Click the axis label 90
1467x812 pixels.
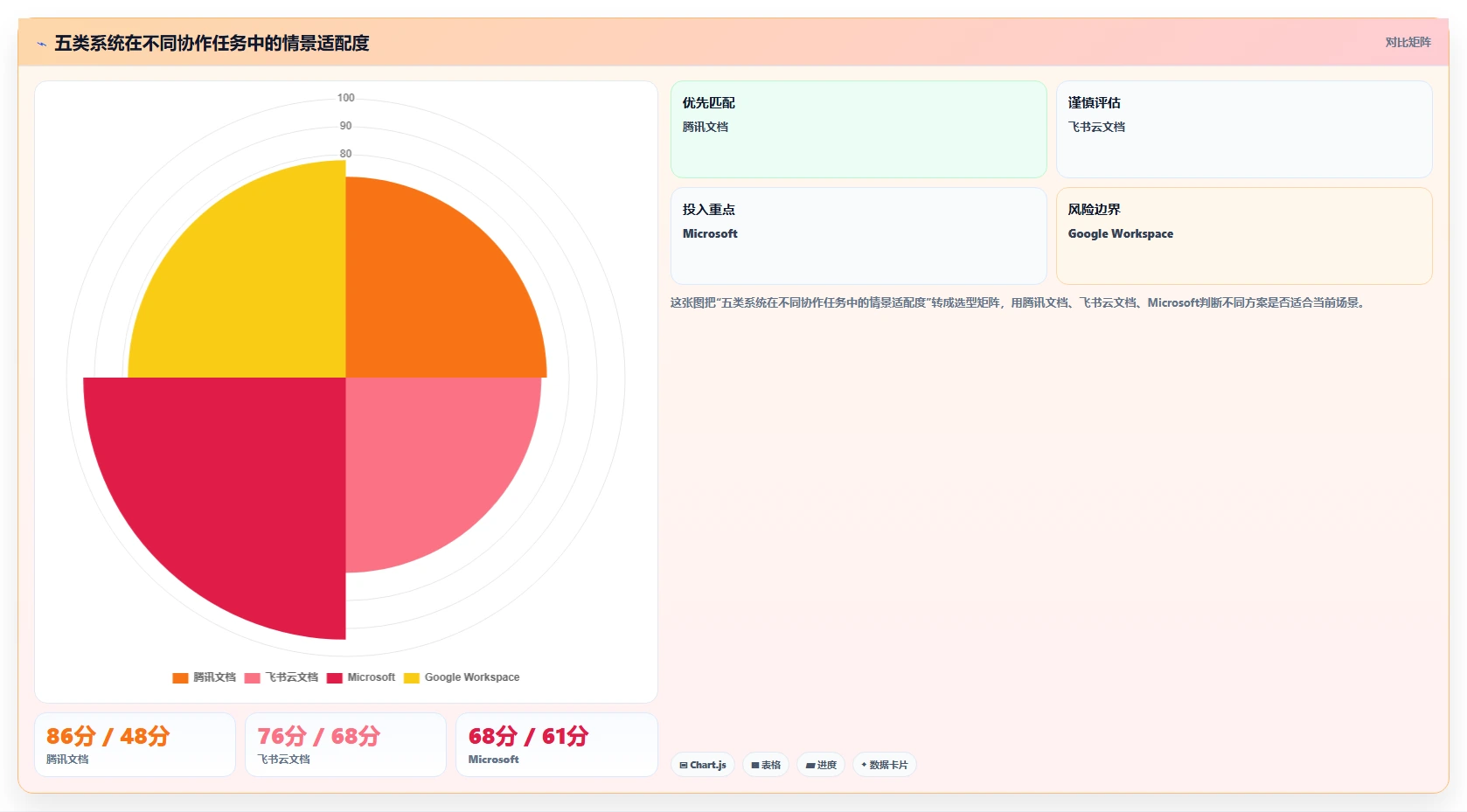coord(346,126)
